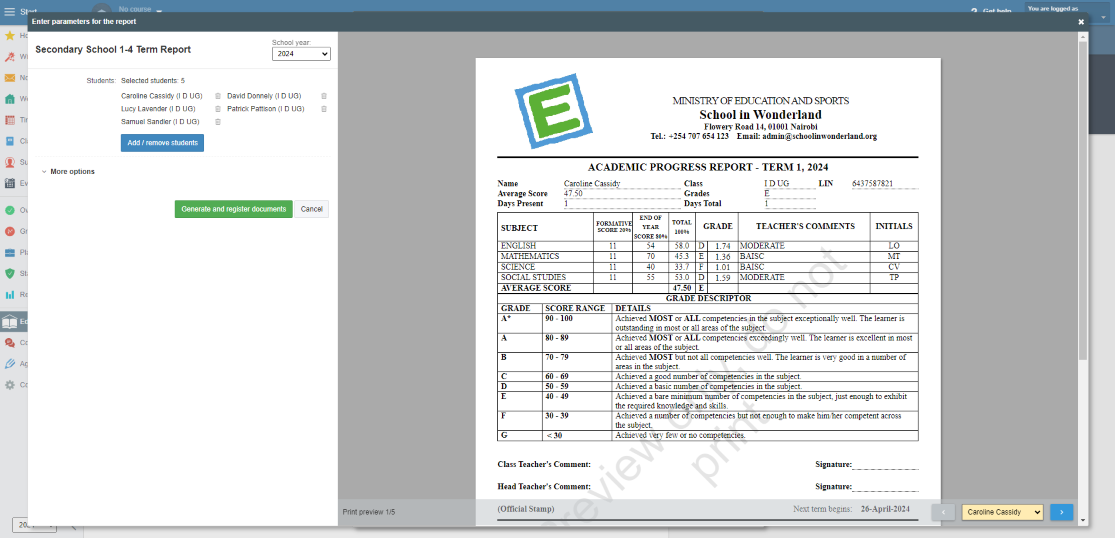Click the green house sidebar icon
This screenshot has width=1115, height=538.
pyautogui.click(x=10, y=99)
